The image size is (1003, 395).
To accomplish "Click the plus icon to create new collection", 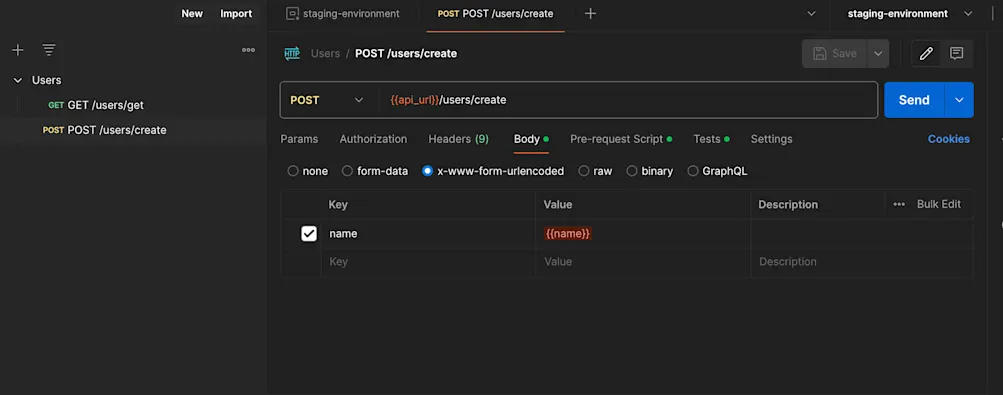I will pos(18,50).
